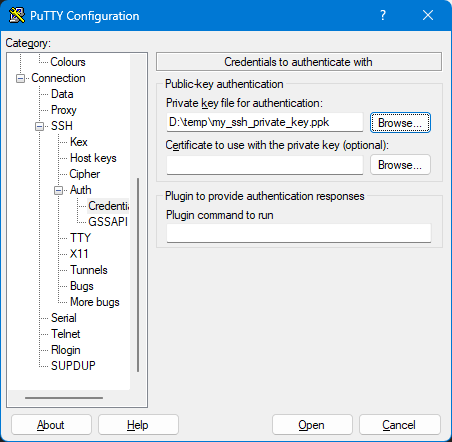Screen dimensions: 452x442
Task: Click the Help button
Action: (x=138, y=425)
